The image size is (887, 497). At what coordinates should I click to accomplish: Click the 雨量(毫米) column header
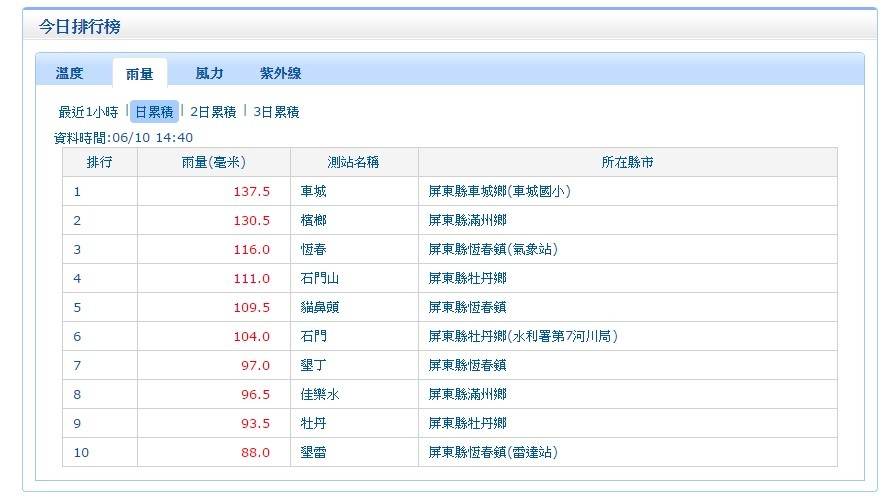click(x=213, y=162)
